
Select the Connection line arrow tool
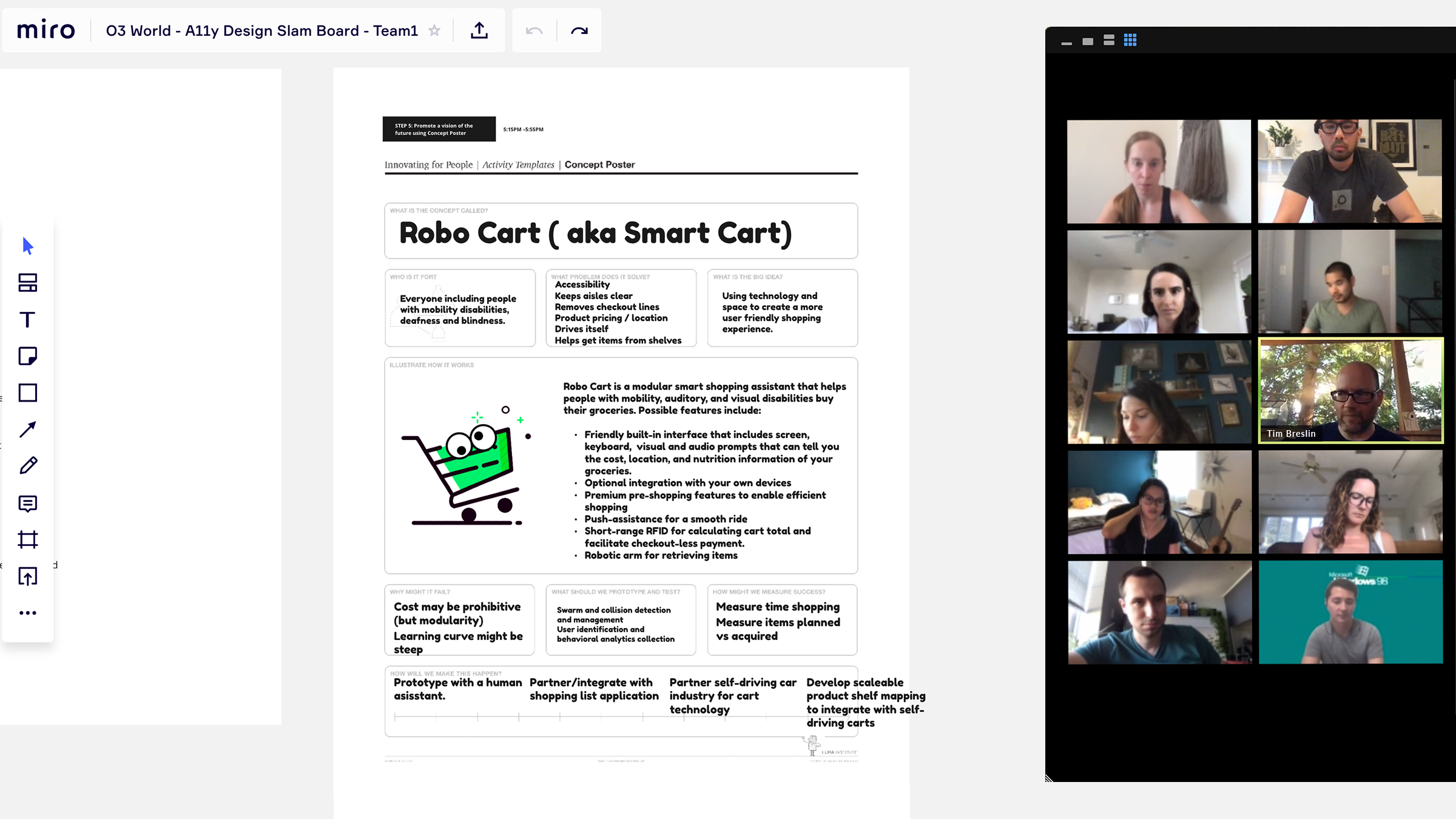coord(27,430)
